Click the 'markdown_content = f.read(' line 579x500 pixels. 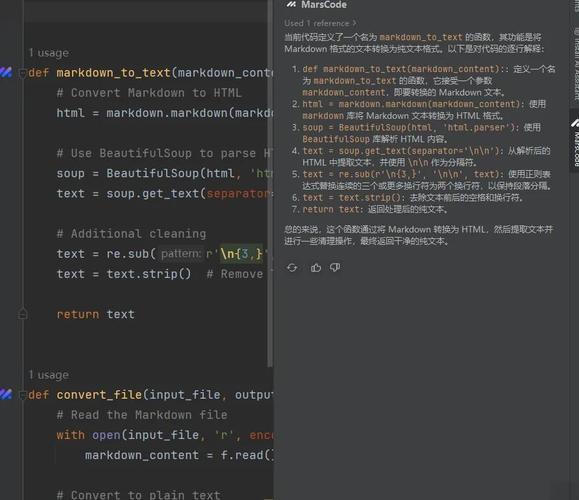179,455
